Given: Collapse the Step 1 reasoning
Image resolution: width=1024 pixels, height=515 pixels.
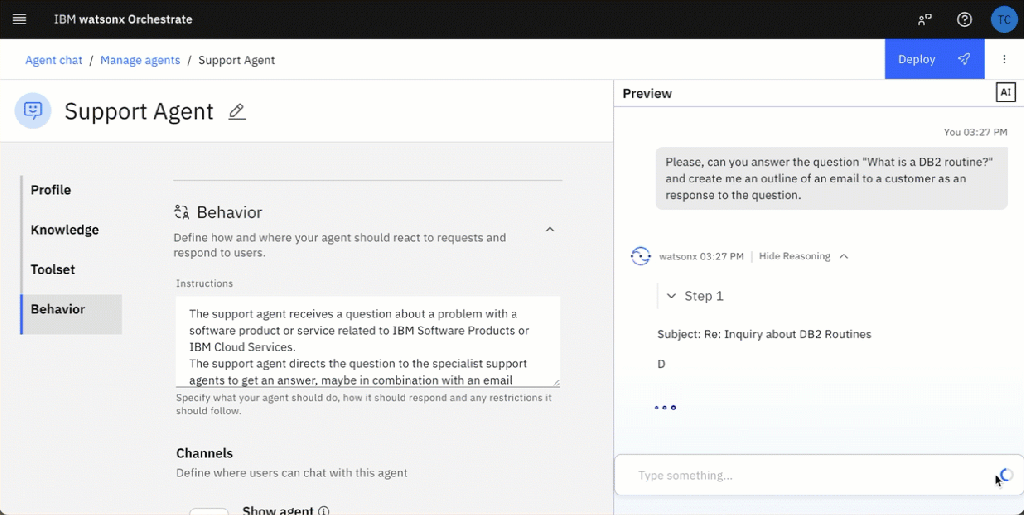Looking at the screenshot, I should click(x=671, y=296).
